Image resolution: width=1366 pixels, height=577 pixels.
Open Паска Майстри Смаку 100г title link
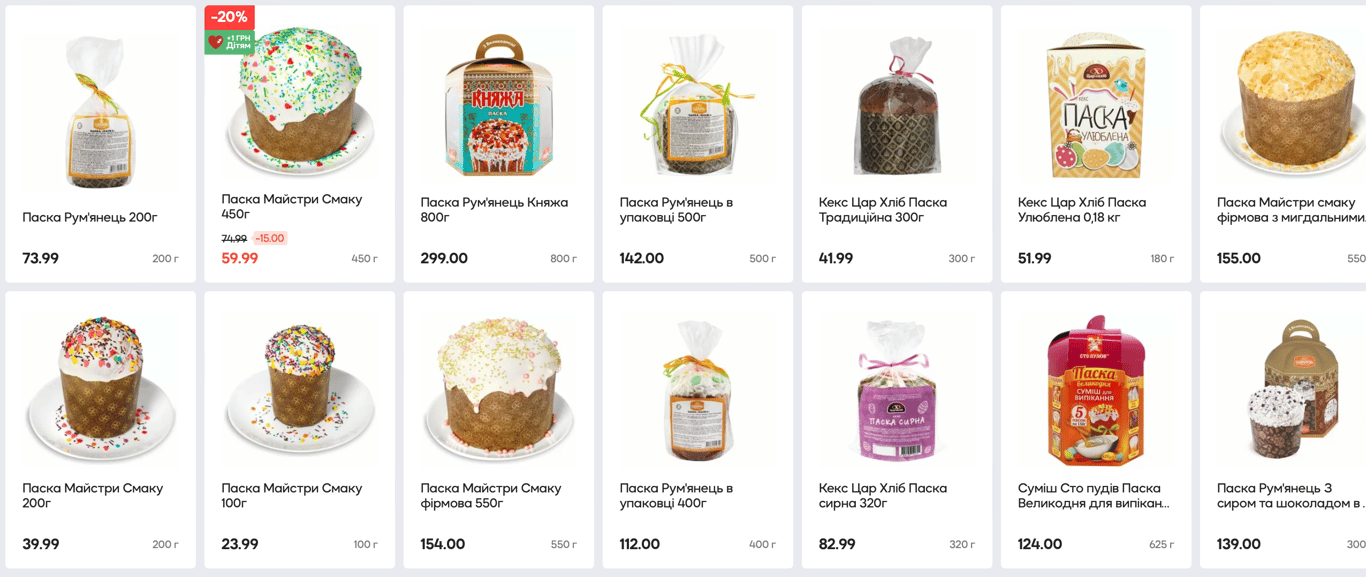(x=292, y=496)
